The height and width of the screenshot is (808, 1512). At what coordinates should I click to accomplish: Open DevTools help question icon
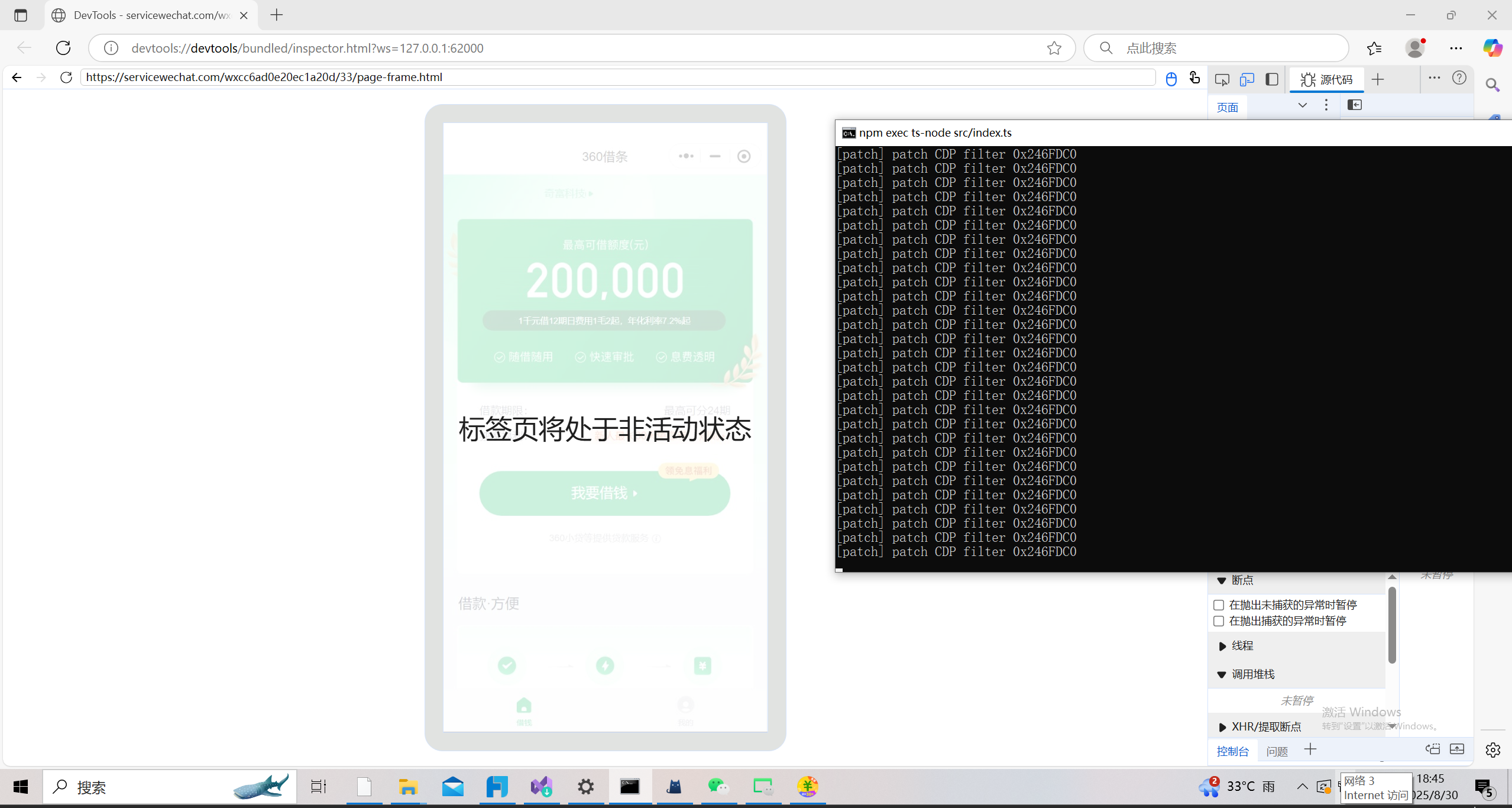tap(1459, 78)
